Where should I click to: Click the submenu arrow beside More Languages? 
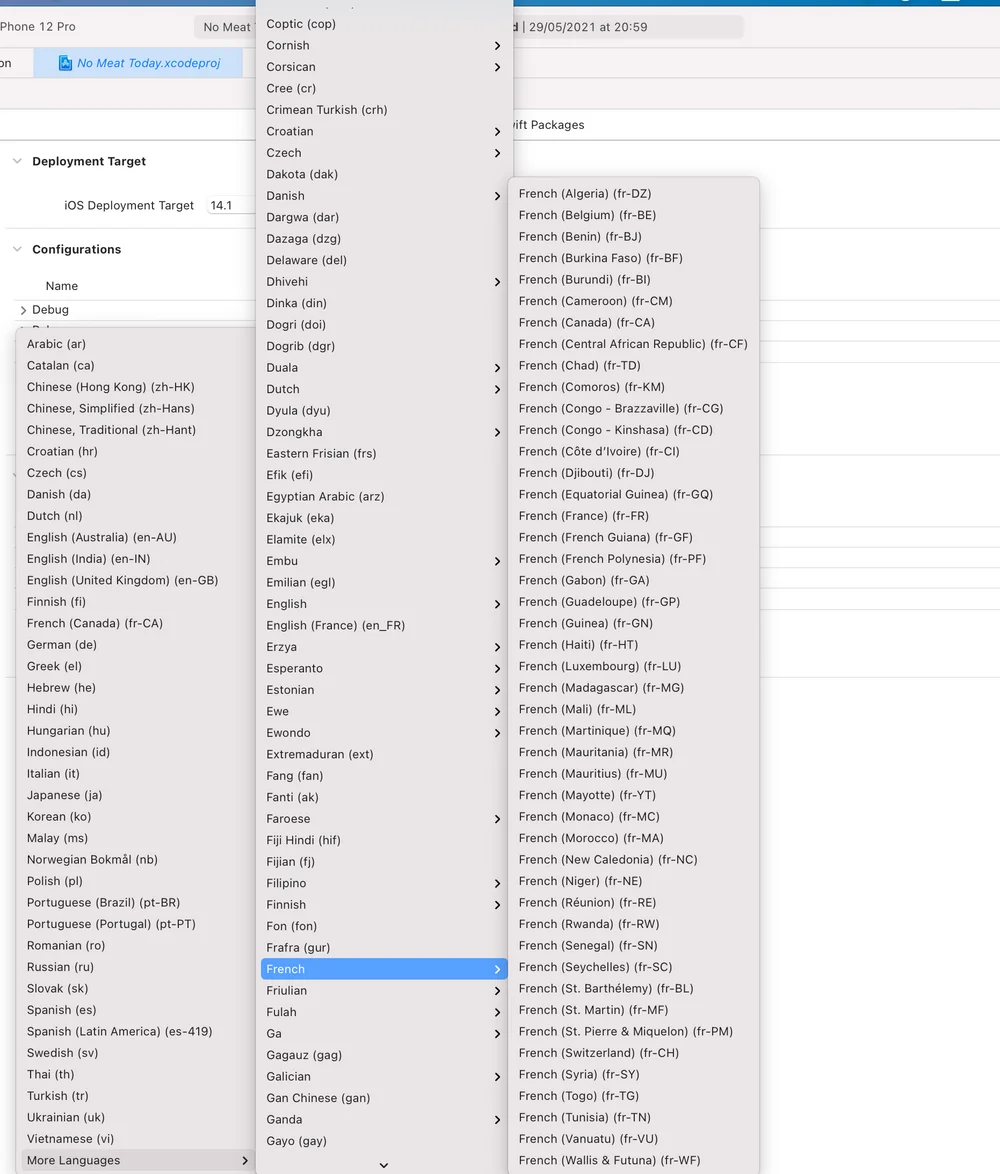[244, 1160]
